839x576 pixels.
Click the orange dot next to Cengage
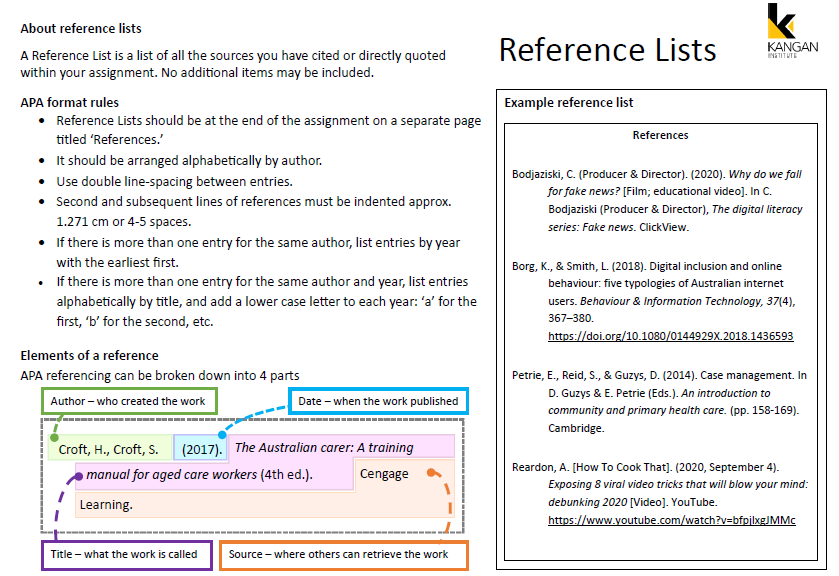(x=431, y=473)
